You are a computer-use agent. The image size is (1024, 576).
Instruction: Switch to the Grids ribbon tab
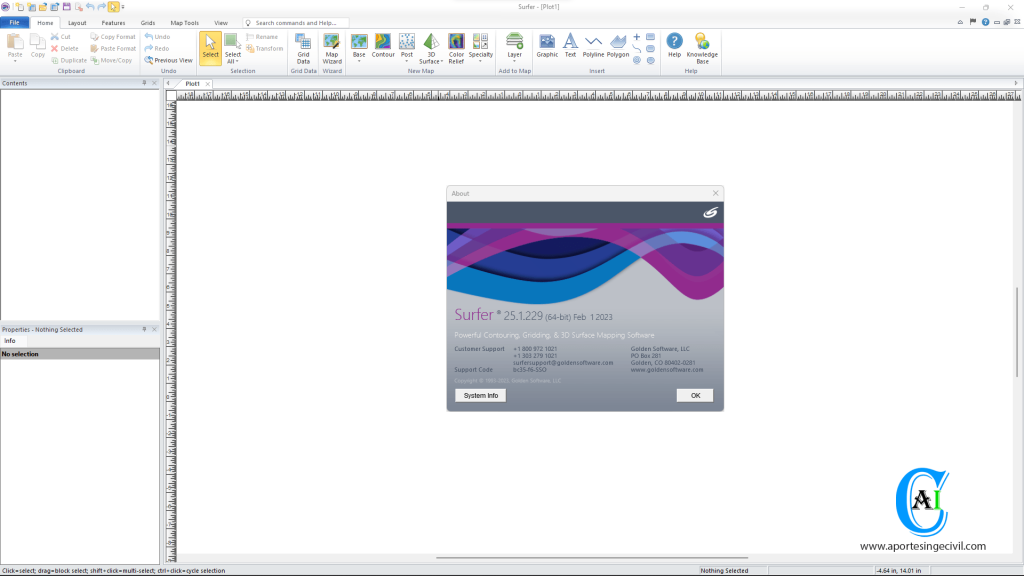point(146,22)
